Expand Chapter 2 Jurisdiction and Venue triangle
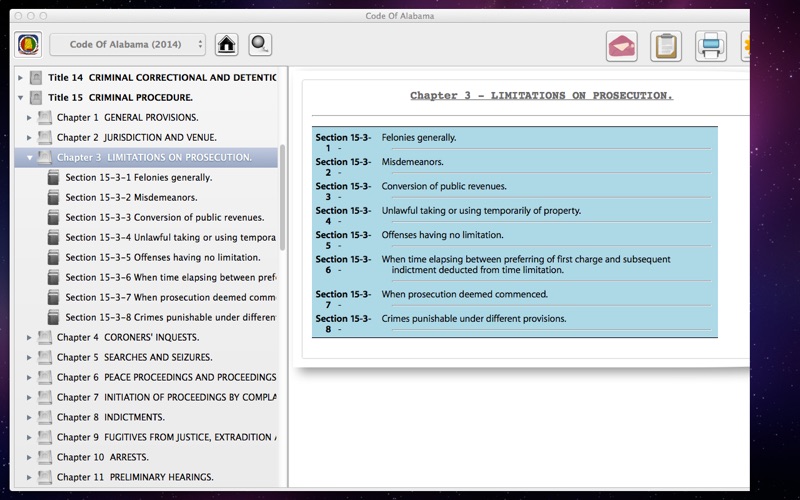800x500 pixels. point(29,137)
